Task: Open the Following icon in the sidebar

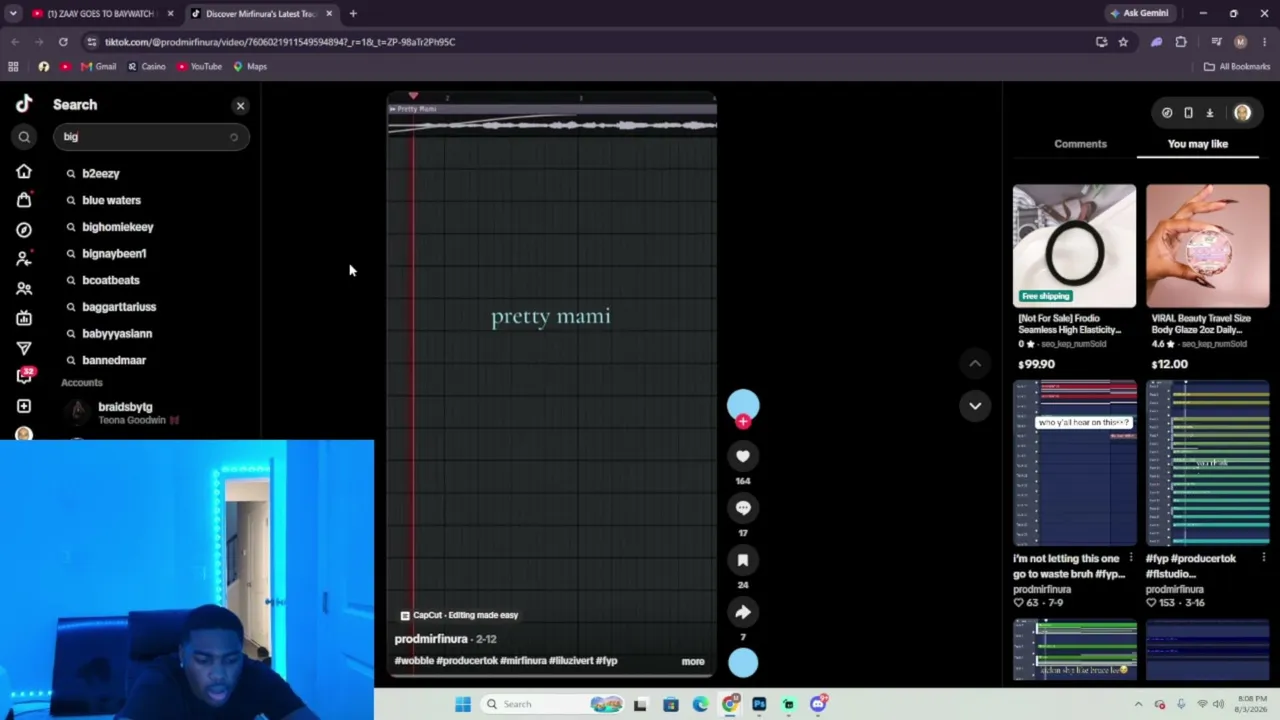Action: [24, 258]
